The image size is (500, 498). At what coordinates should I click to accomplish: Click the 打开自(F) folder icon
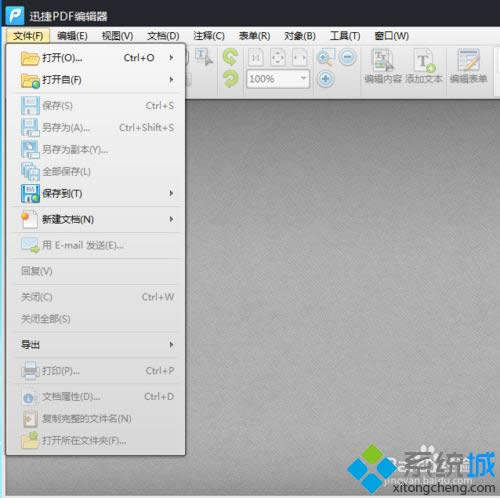tap(30, 80)
